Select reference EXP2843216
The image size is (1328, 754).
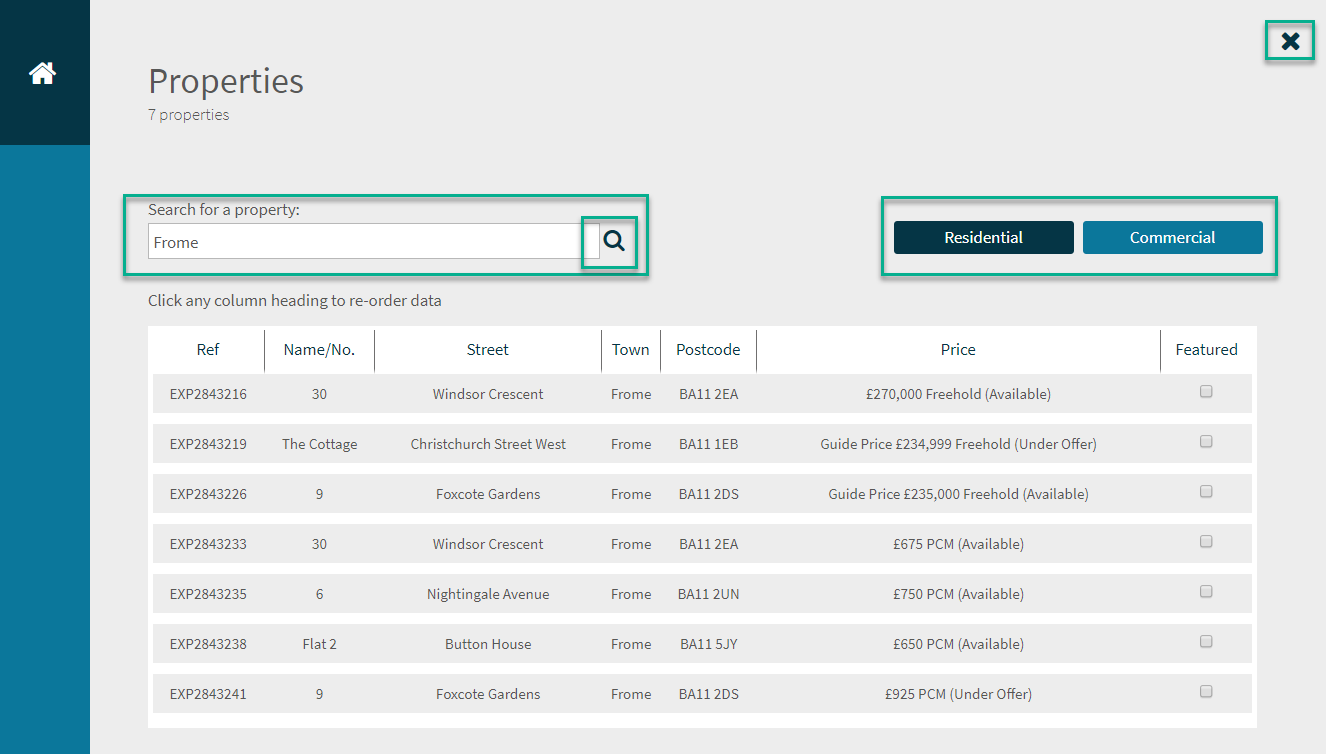click(208, 394)
